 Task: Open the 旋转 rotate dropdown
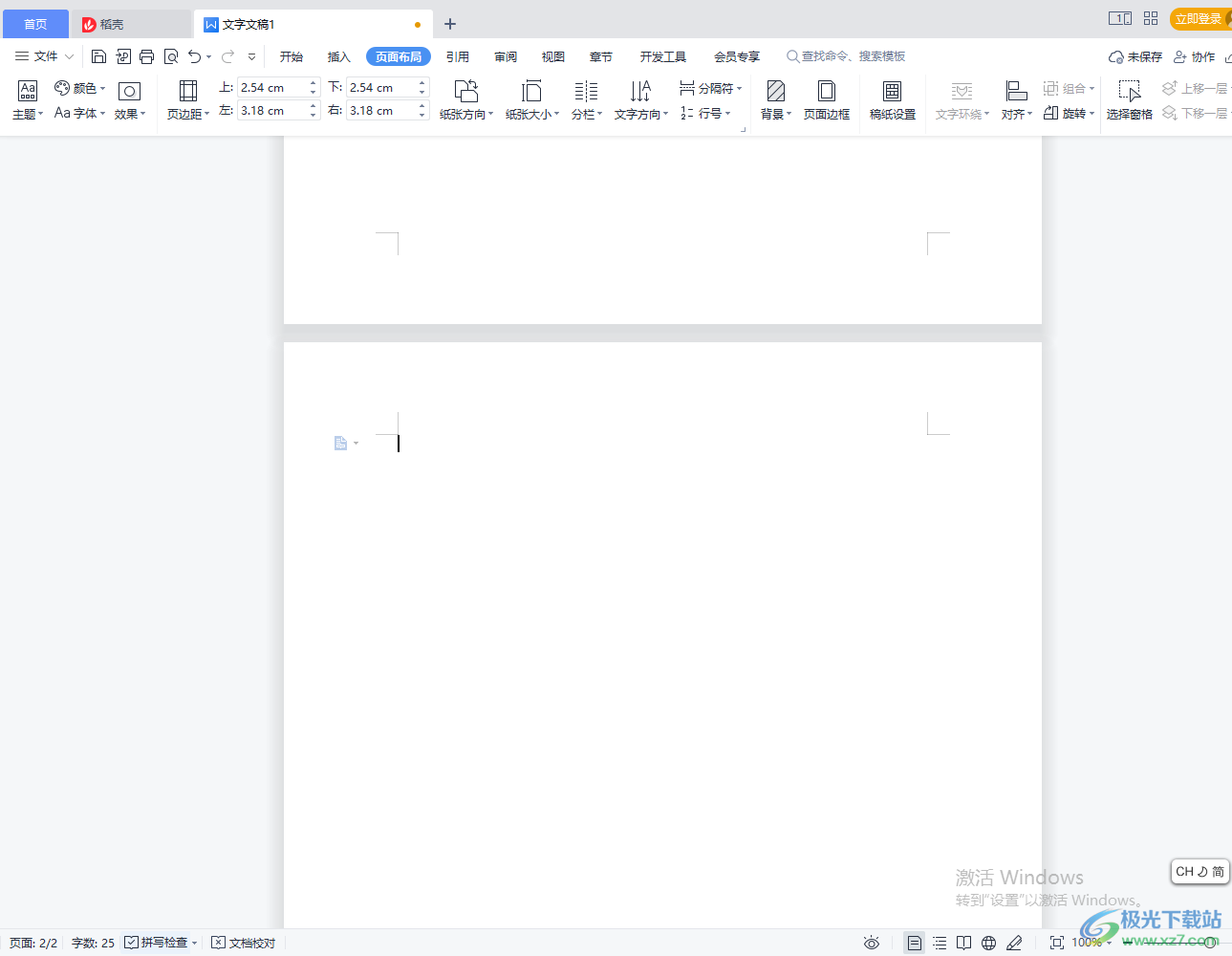tap(1069, 113)
